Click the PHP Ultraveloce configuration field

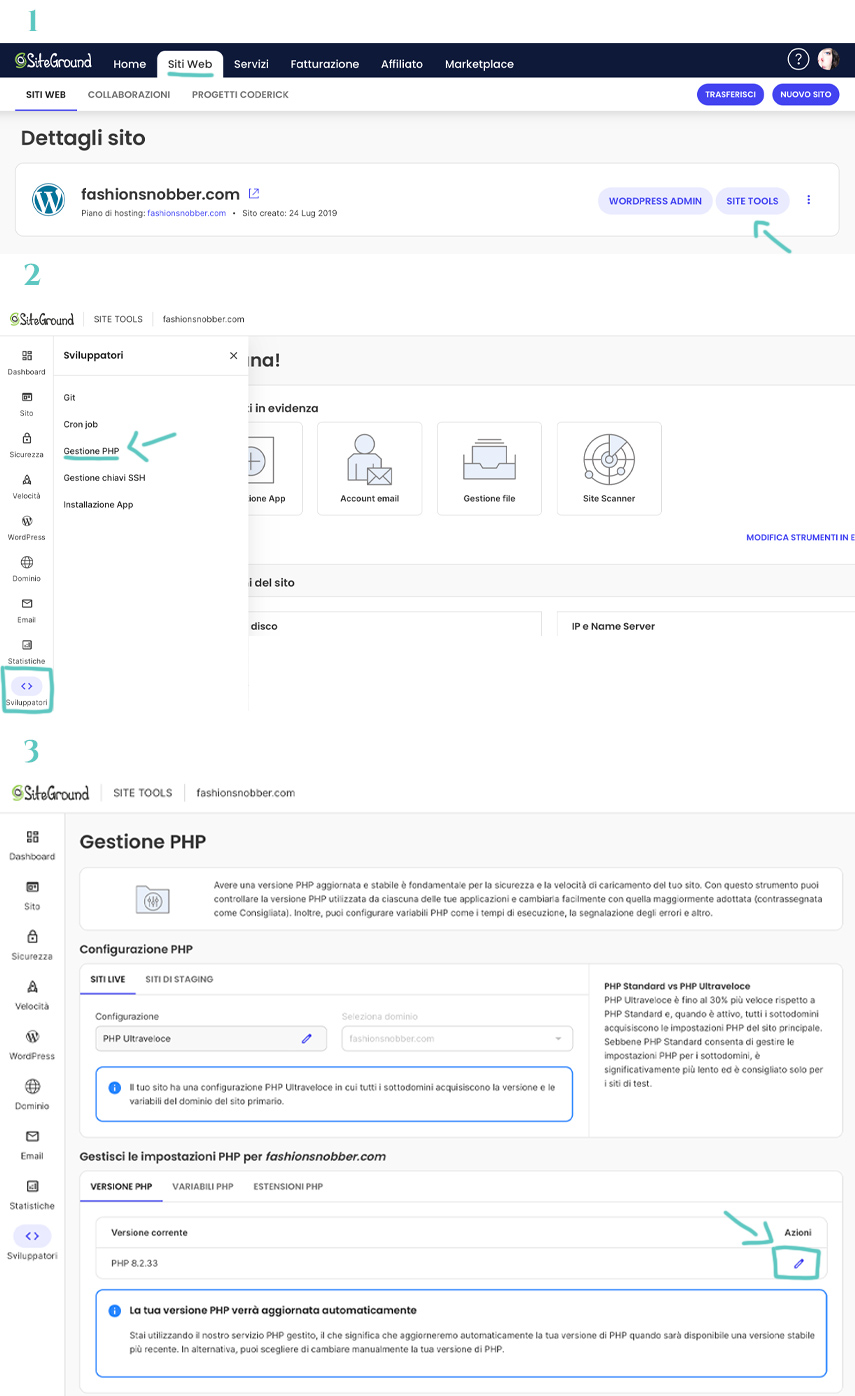[x=211, y=1038]
